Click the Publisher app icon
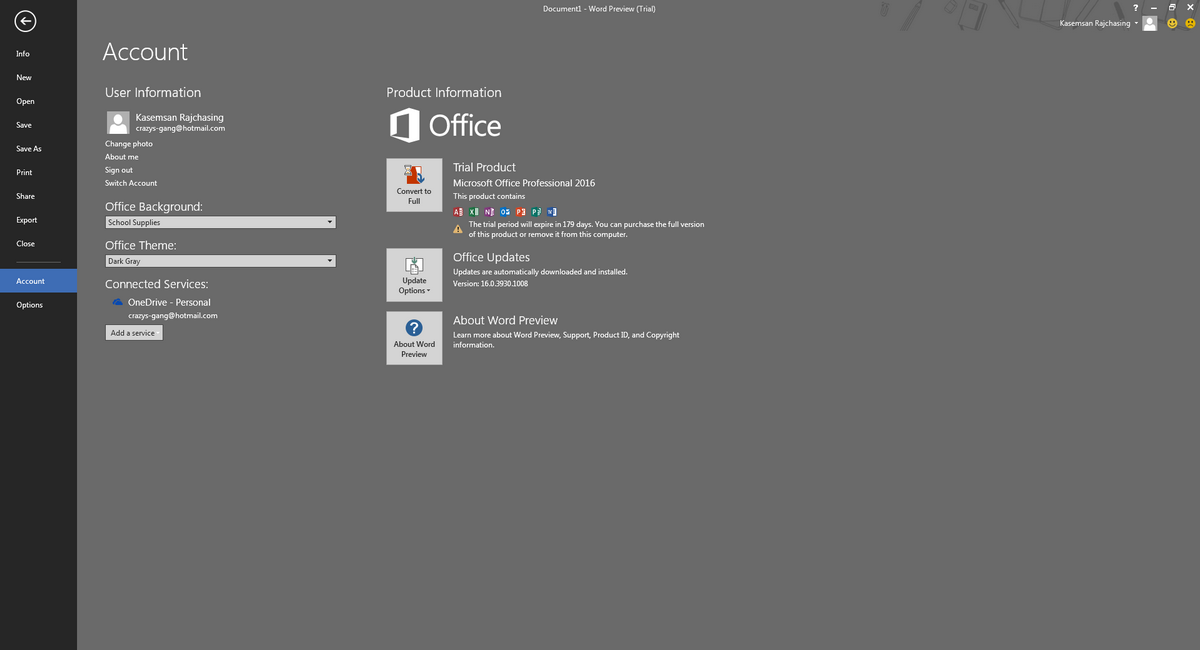The image size is (1200, 650). (x=536, y=212)
